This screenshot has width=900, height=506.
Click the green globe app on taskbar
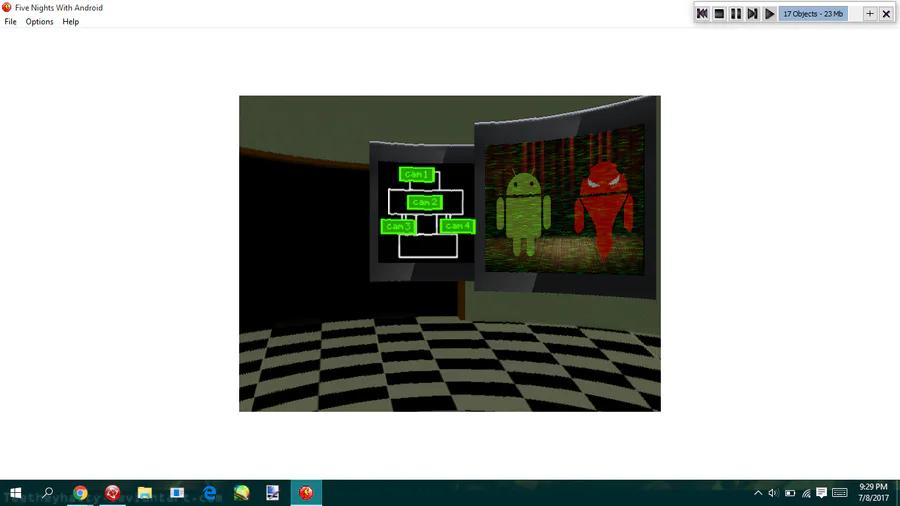click(242, 493)
